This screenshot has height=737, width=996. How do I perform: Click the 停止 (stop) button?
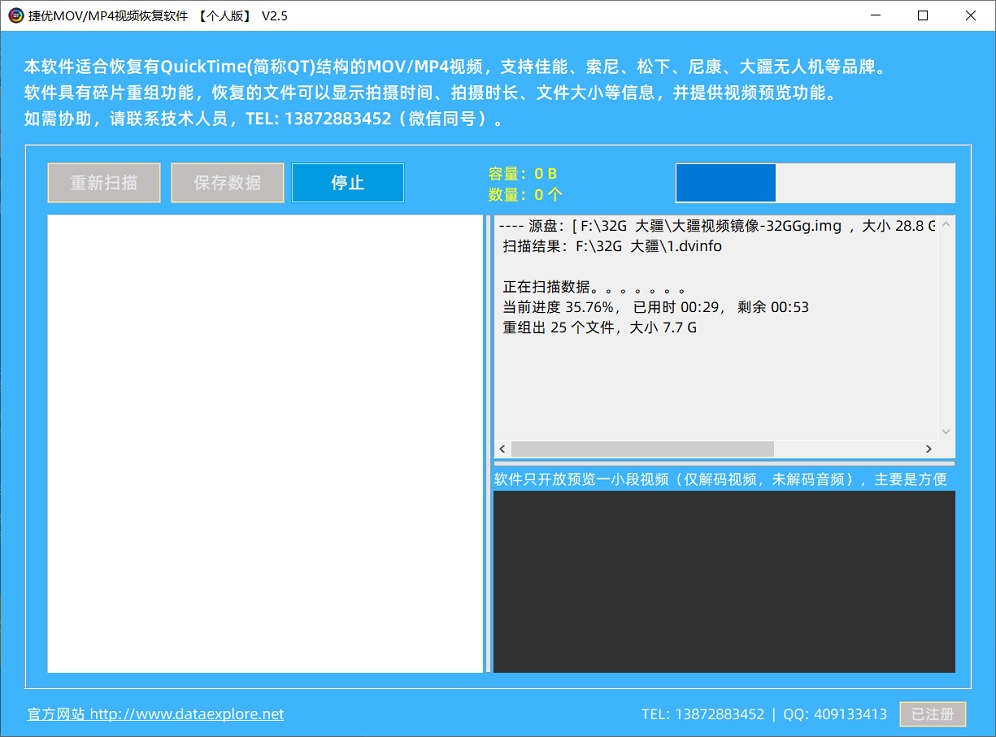click(347, 183)
